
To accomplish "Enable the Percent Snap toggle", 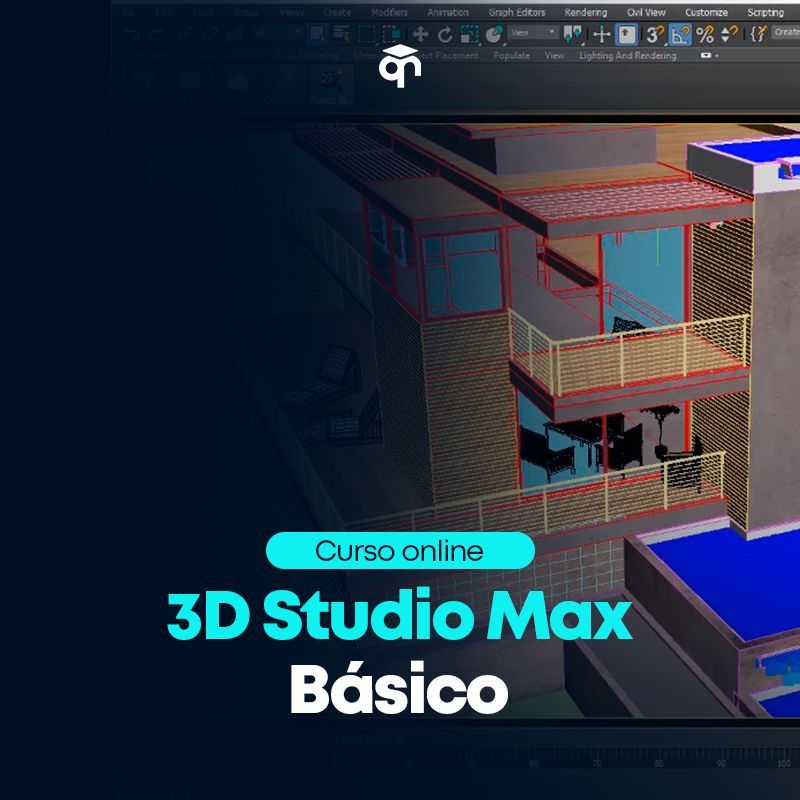I will (x=705, y=34).
